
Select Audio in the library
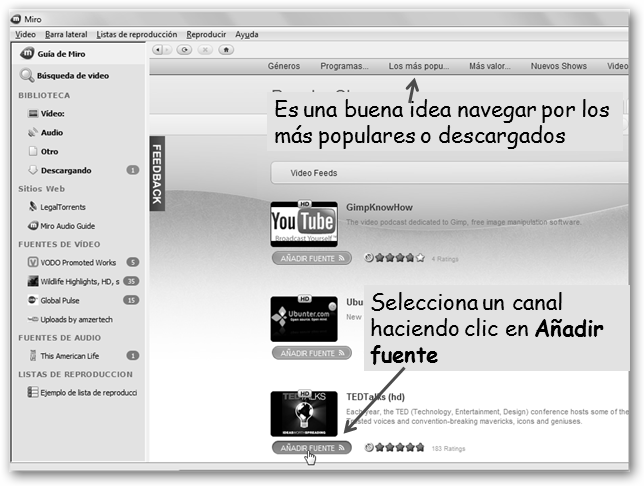51,132
